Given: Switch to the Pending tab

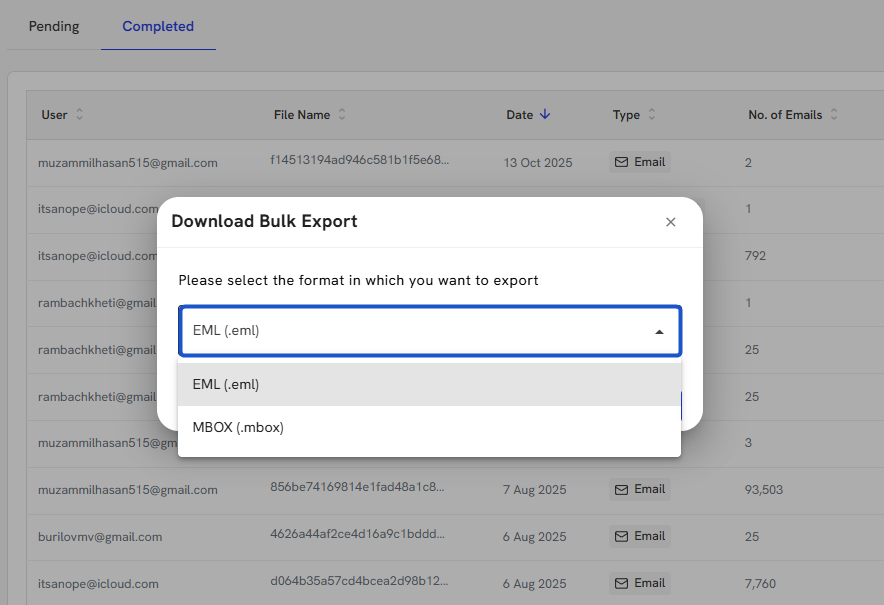Looking at the screenshot, I should click(54, 26).
